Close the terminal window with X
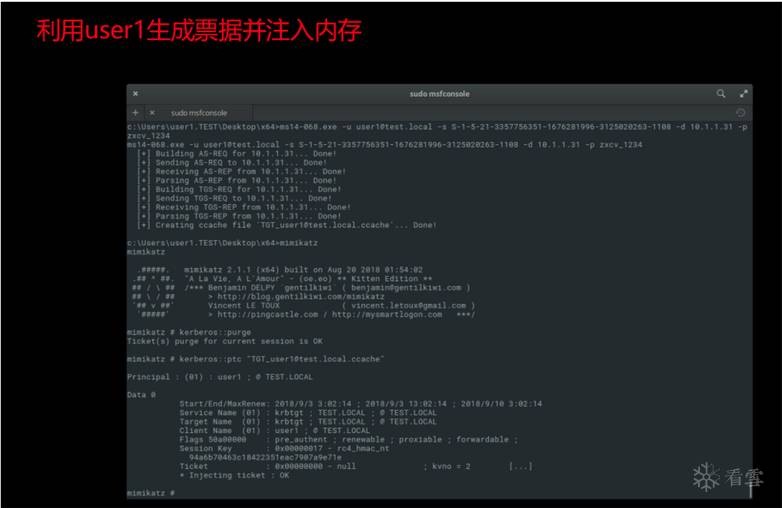The height and width of the screenshot is (508, 782). click(136, 93)
